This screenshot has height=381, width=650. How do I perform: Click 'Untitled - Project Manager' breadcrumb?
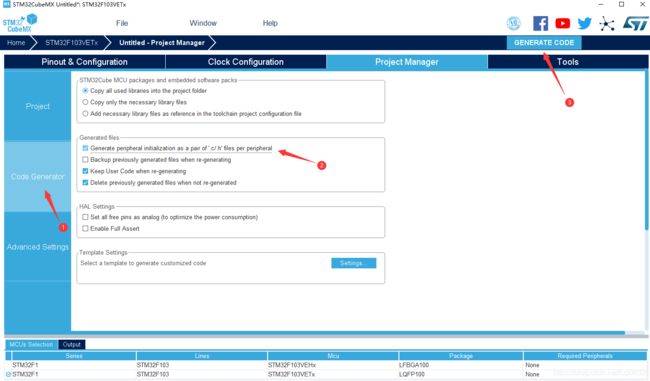(162, 43)
